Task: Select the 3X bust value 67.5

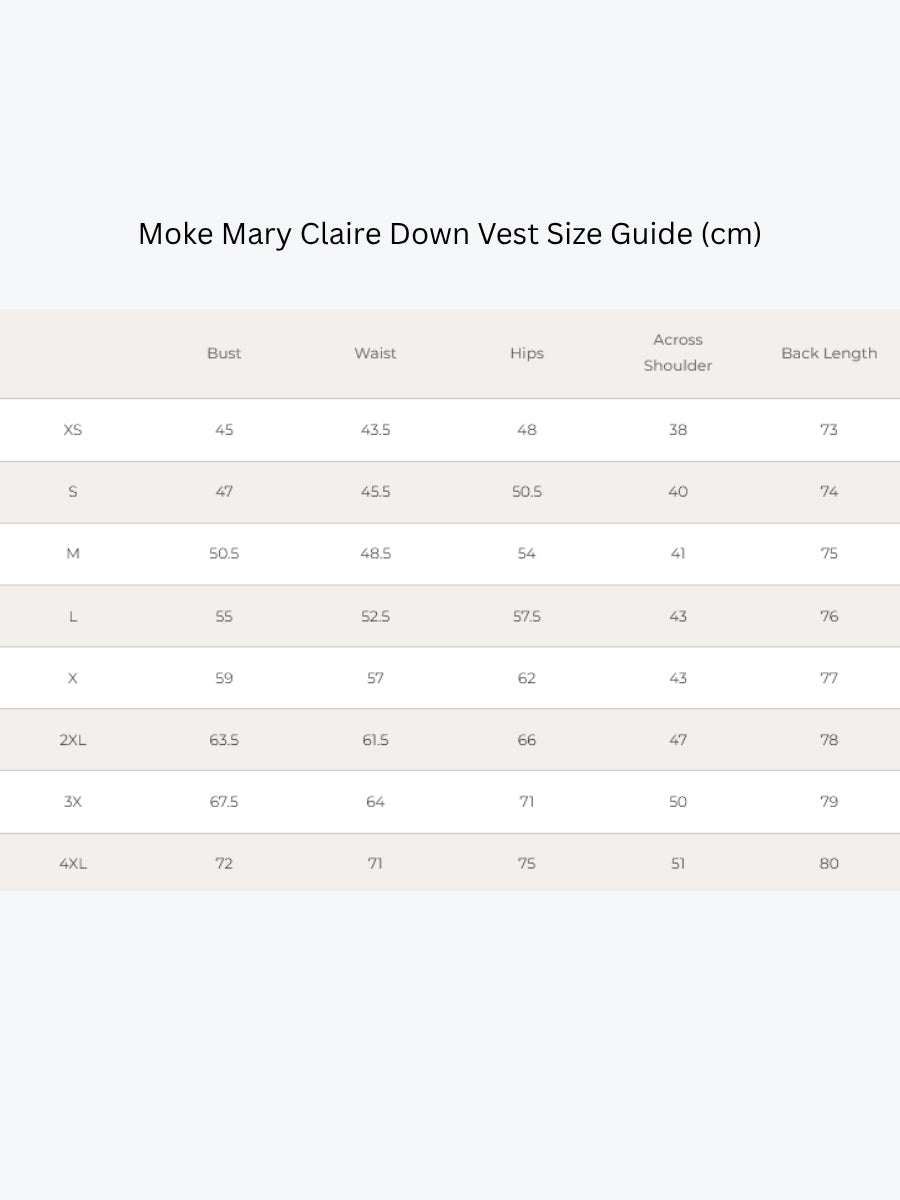Action: [224, 802]
